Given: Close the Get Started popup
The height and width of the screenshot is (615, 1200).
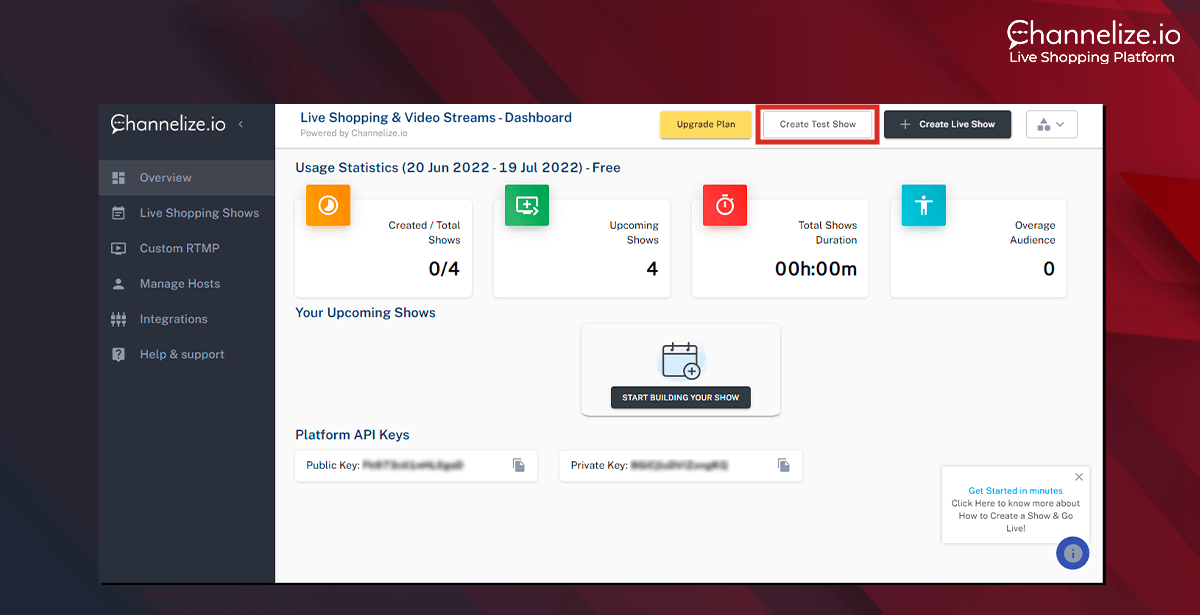Looking at the screenshot, I should pos(1079,477).
